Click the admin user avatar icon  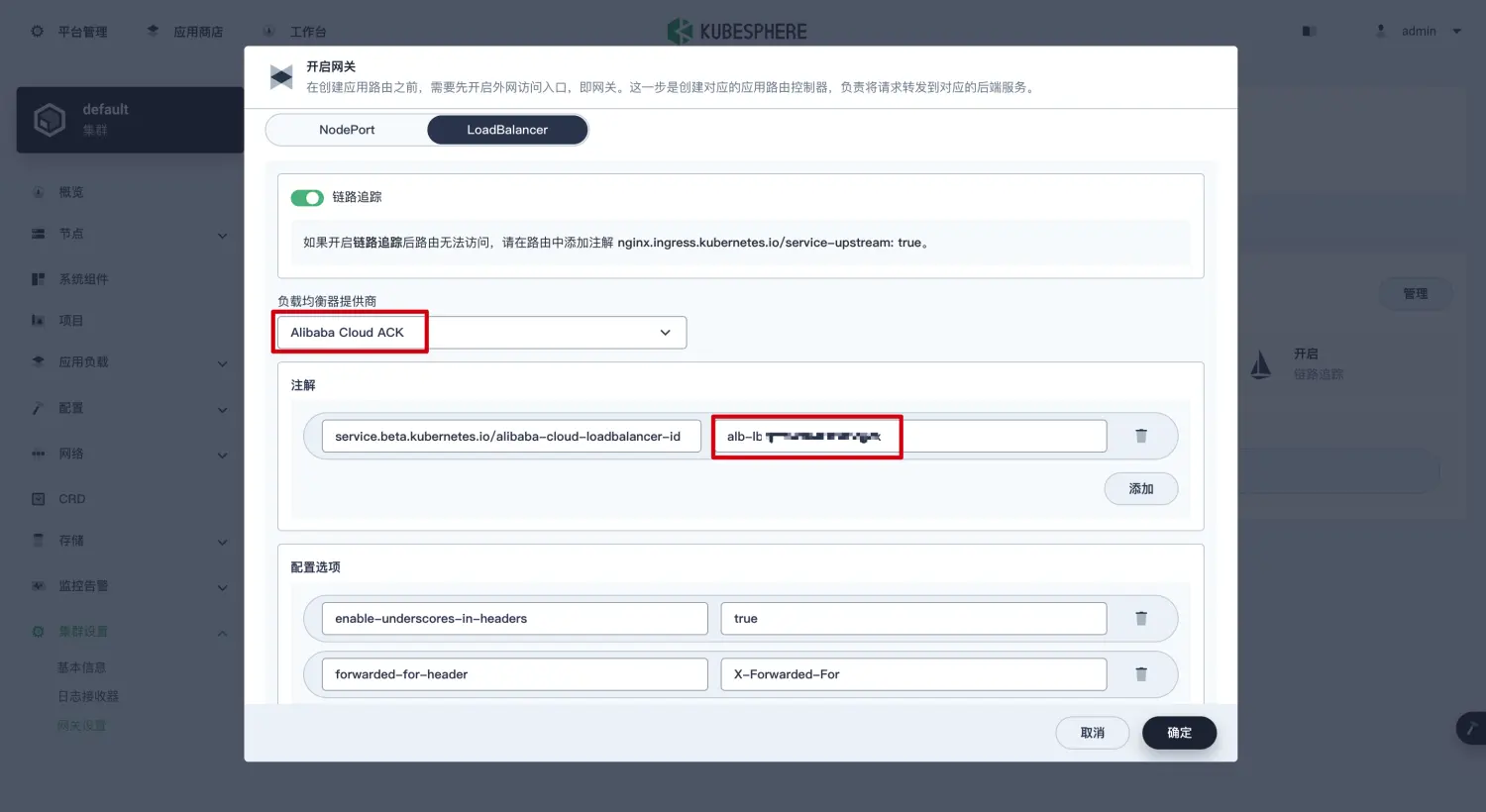pos(1381,32)
